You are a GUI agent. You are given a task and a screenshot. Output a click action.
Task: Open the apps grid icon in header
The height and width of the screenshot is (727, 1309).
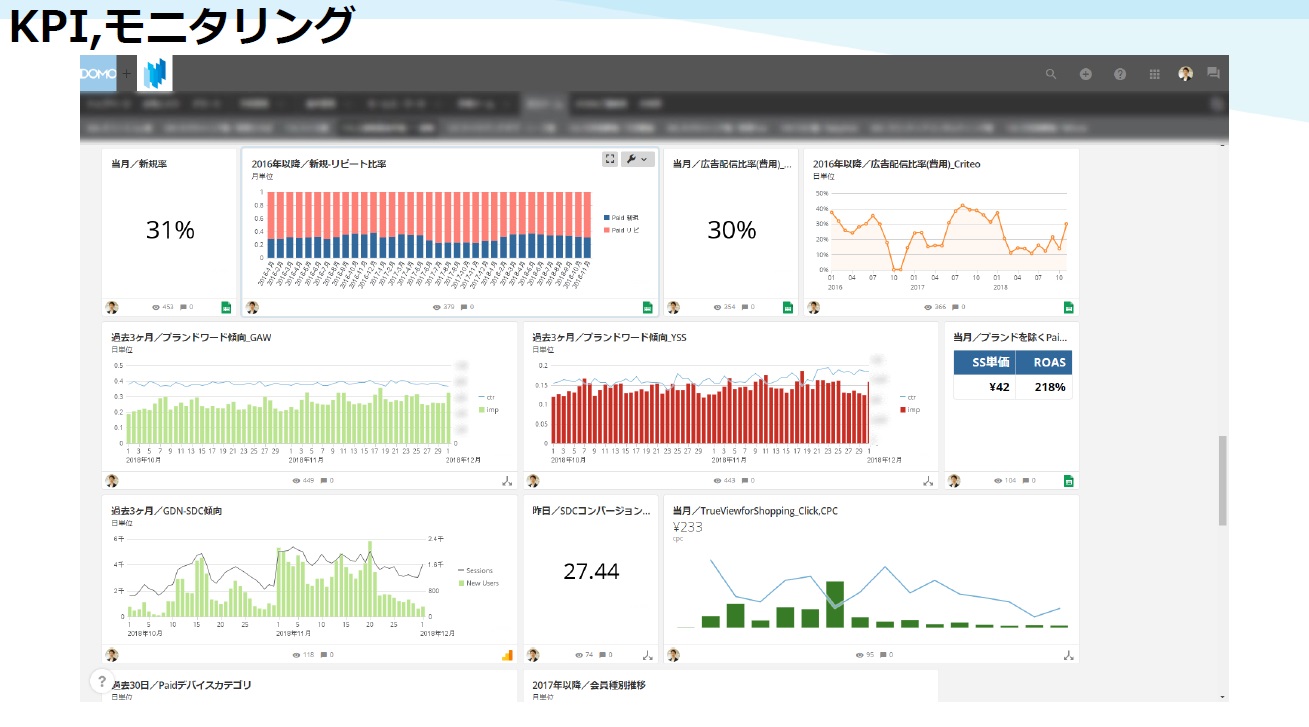1154,74
